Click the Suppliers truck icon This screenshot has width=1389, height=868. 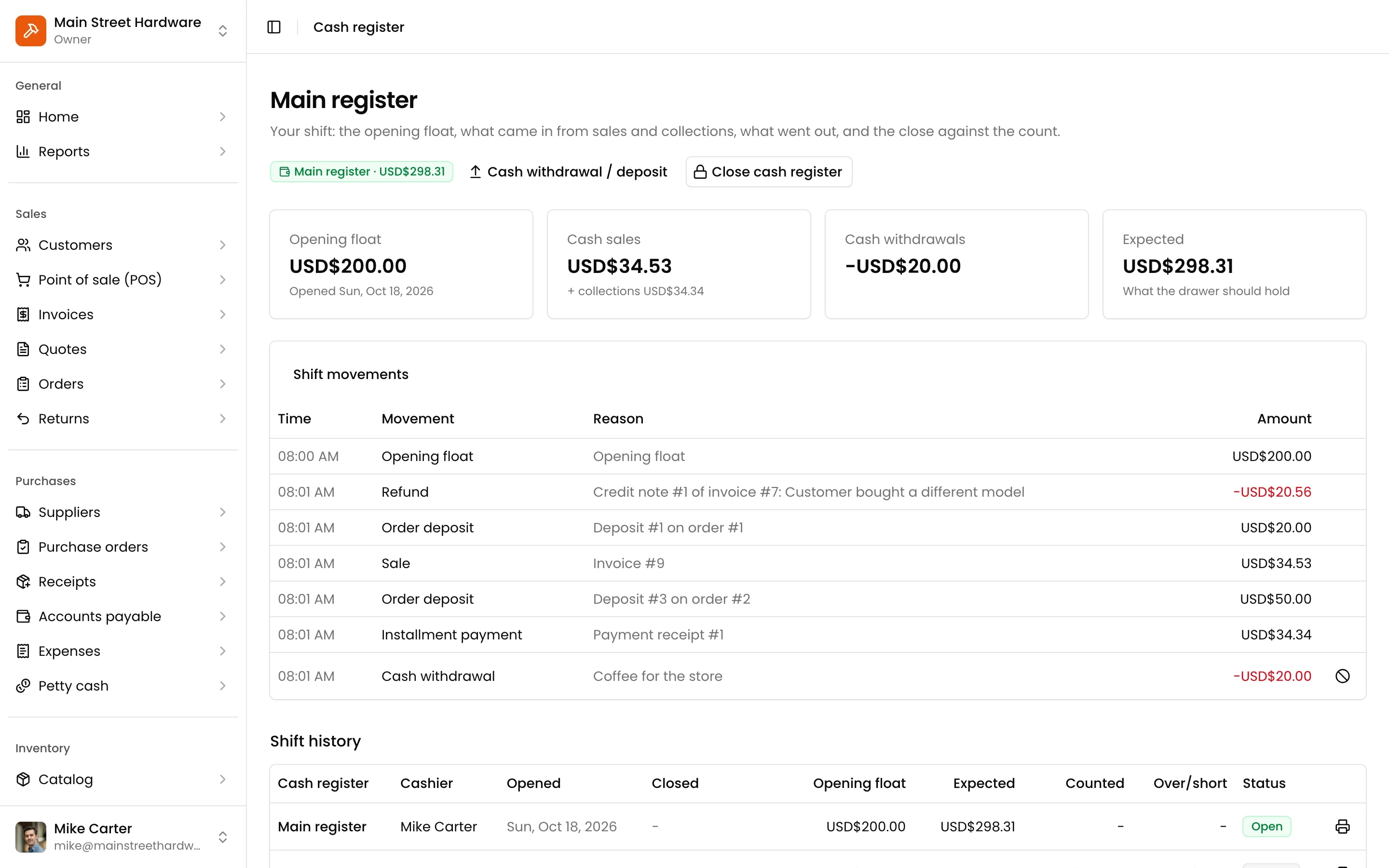23,512
